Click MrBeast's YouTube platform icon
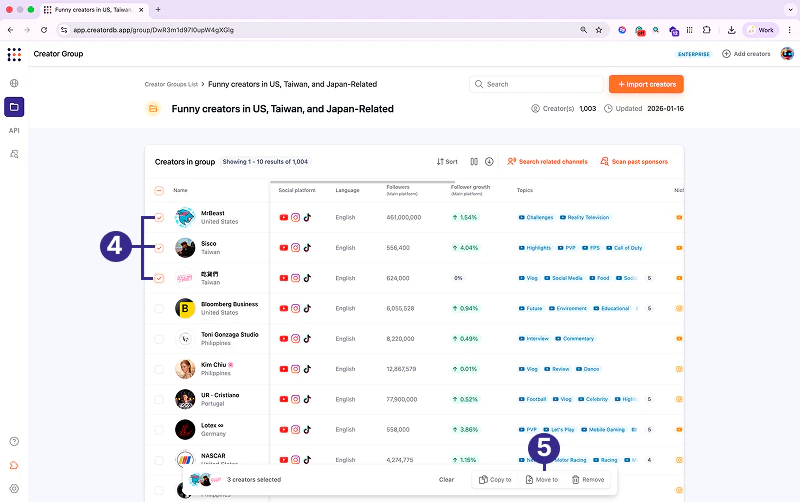 [x=284, y=217]
